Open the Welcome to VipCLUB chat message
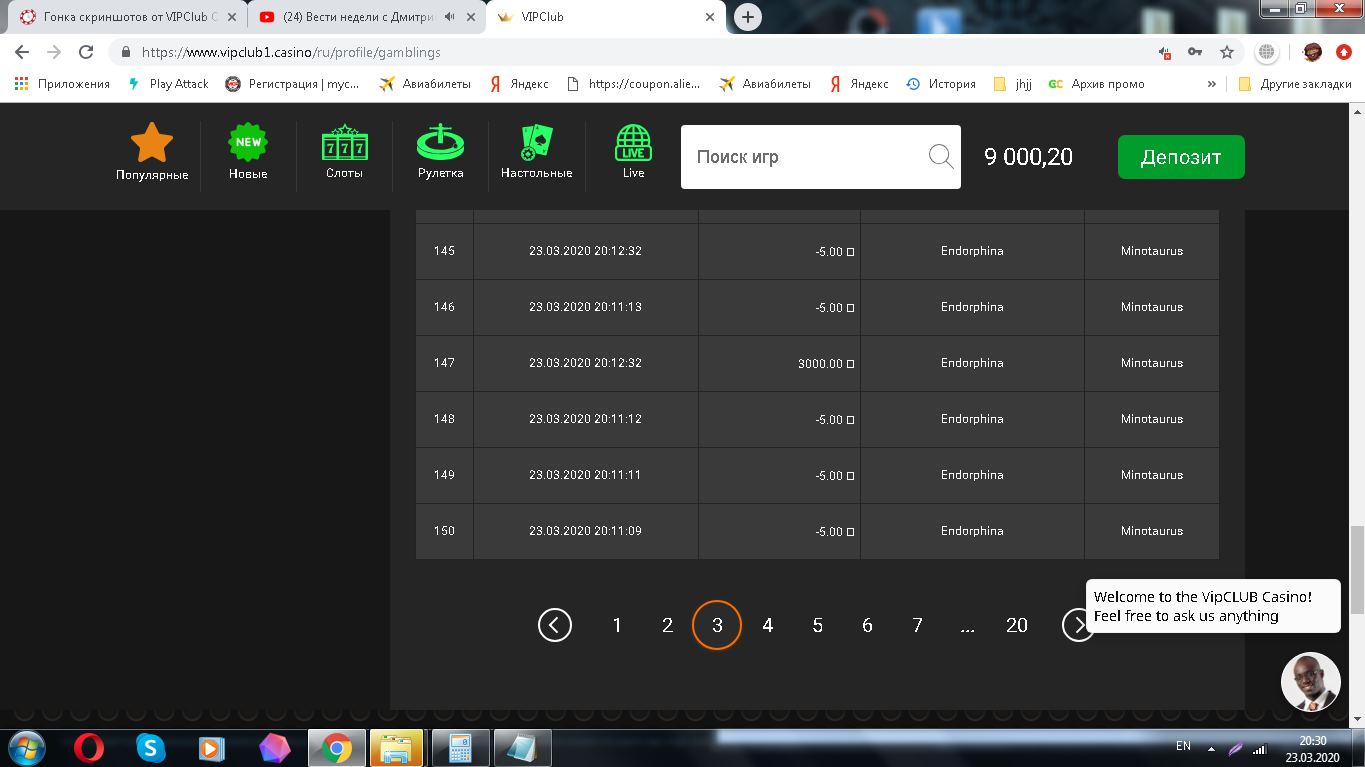 (1213, 606)
